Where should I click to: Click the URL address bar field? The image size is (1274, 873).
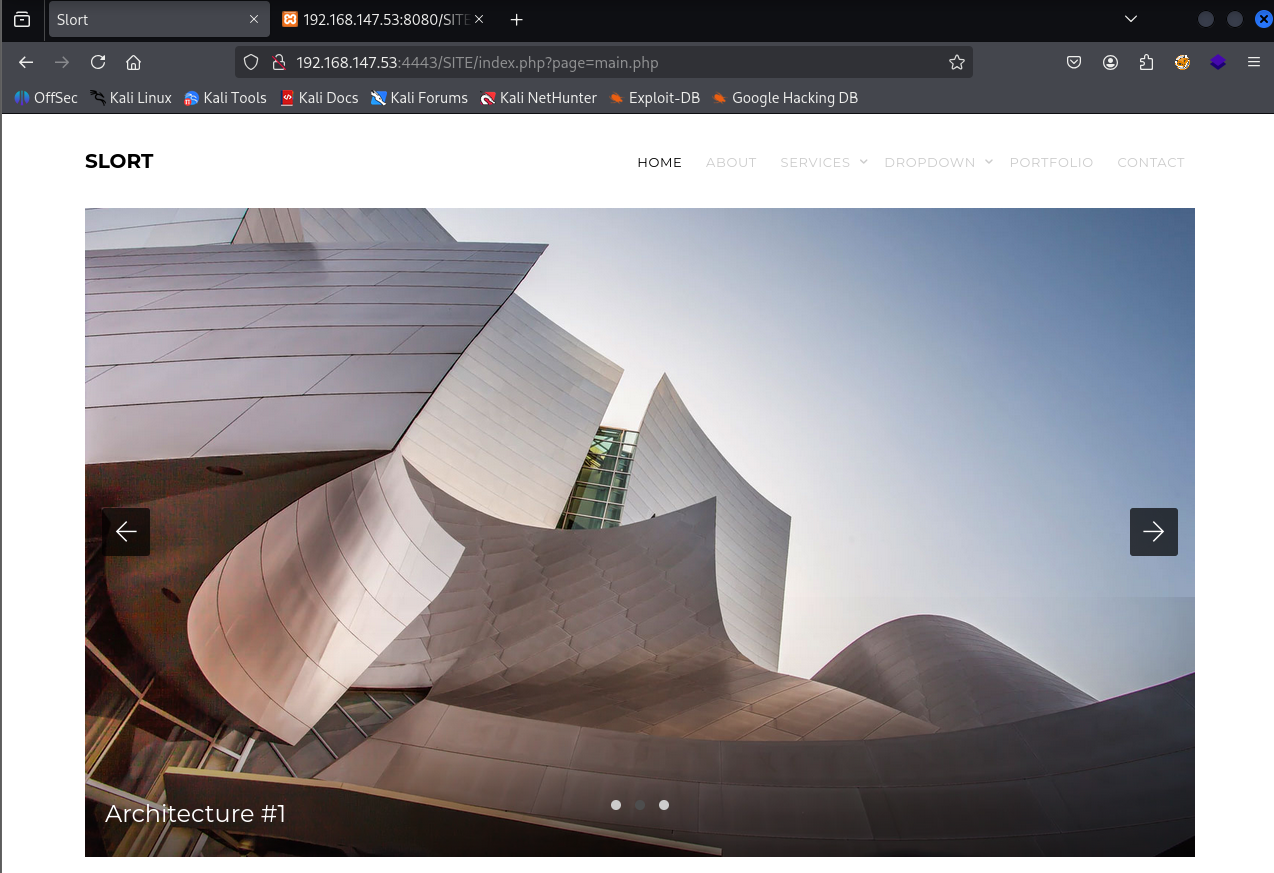click(600, 62)
